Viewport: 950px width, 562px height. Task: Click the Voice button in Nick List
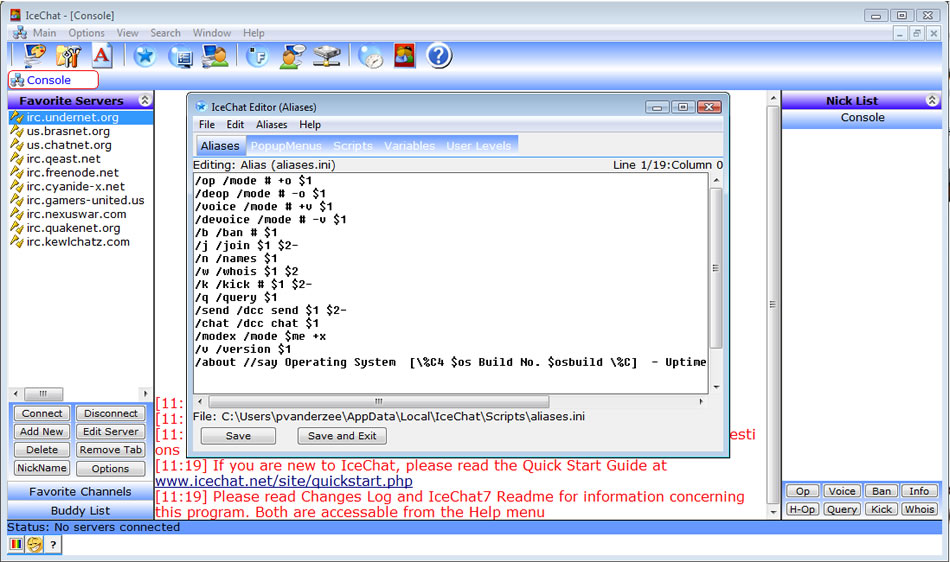click(x=842, y=491)
